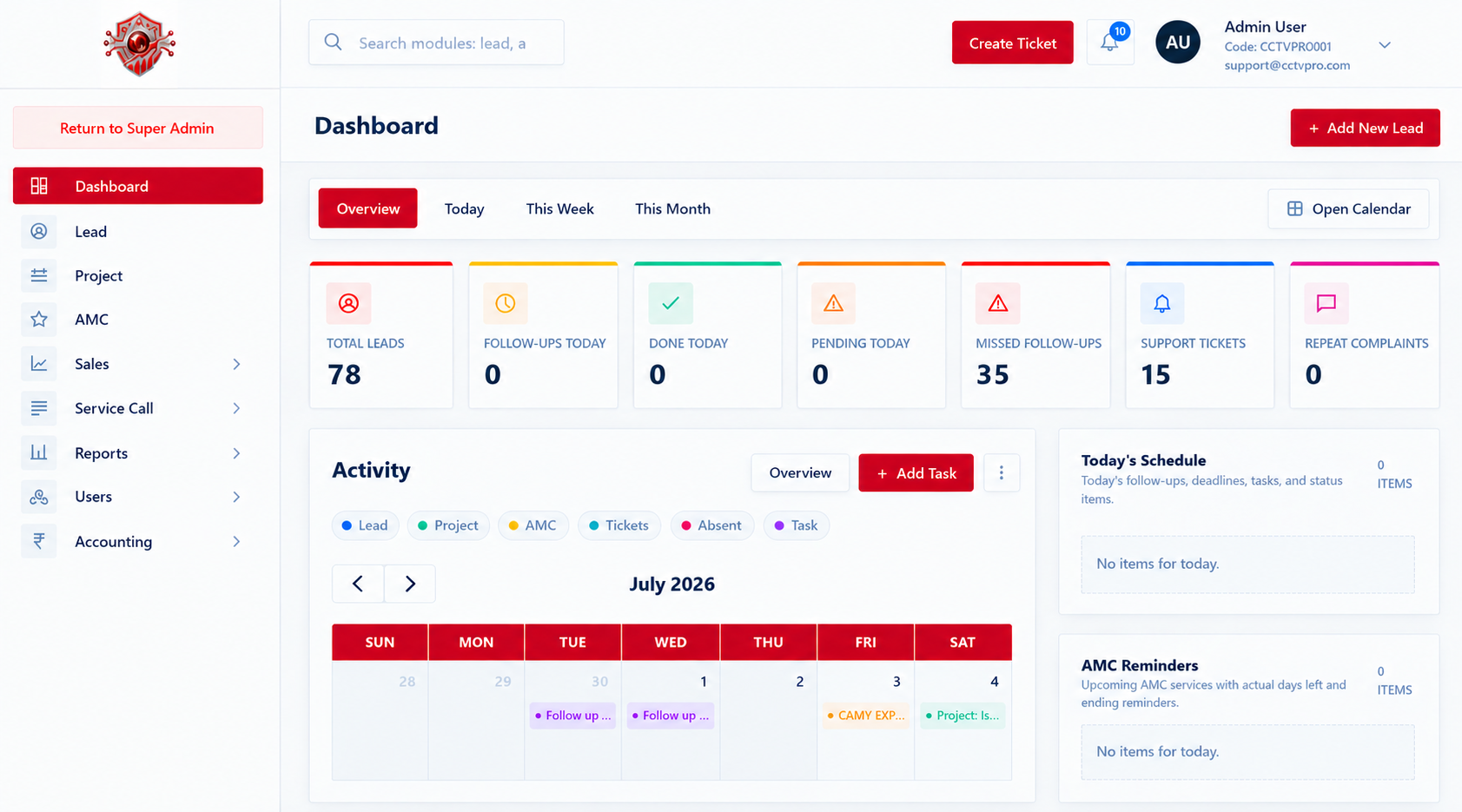Viewport: 1462px width, 812px height.
Task: Click the CCTV Pro shield logo
Action: coord(139,43)
